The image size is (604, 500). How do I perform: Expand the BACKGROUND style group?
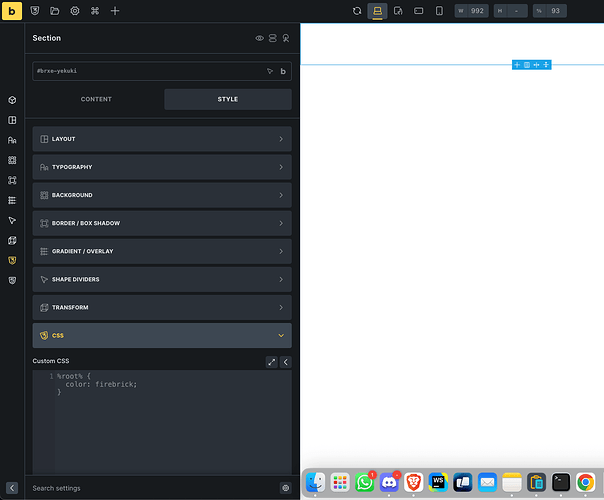tap(162, 195)
